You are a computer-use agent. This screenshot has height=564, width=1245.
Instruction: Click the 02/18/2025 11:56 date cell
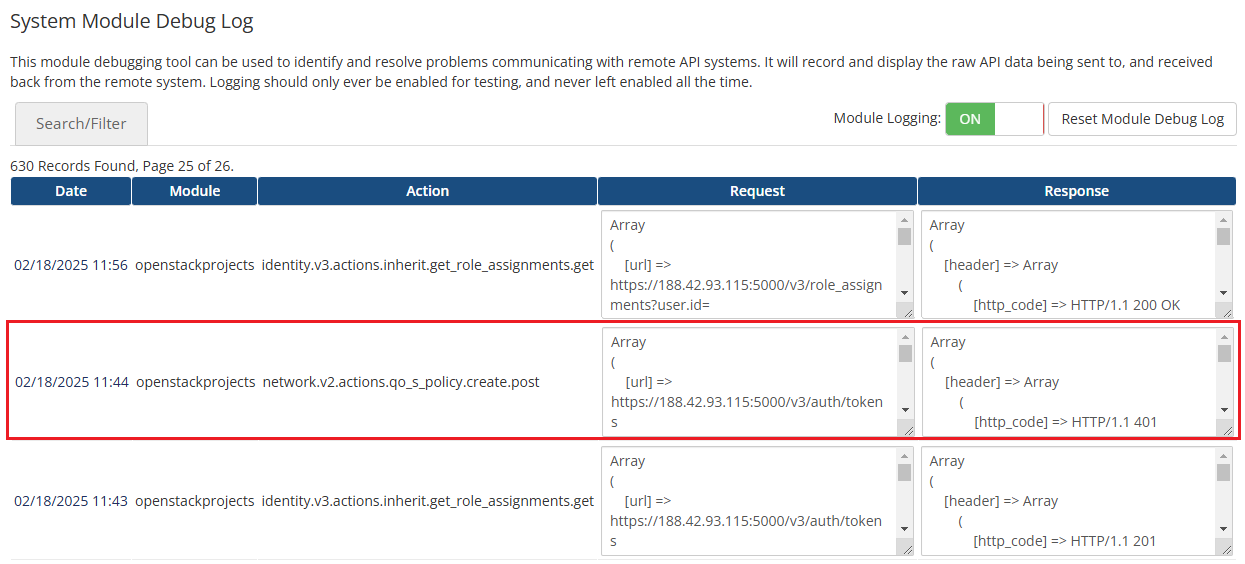coord(71,265)
